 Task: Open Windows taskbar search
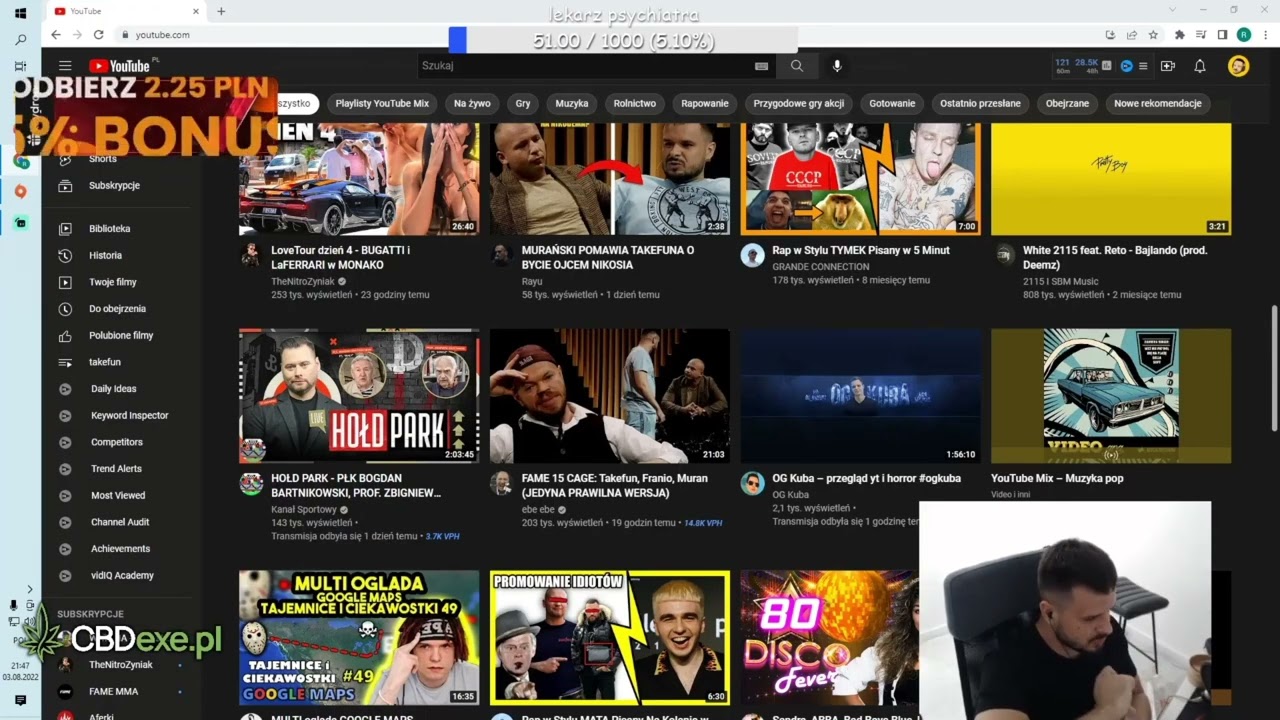(20, 40)
